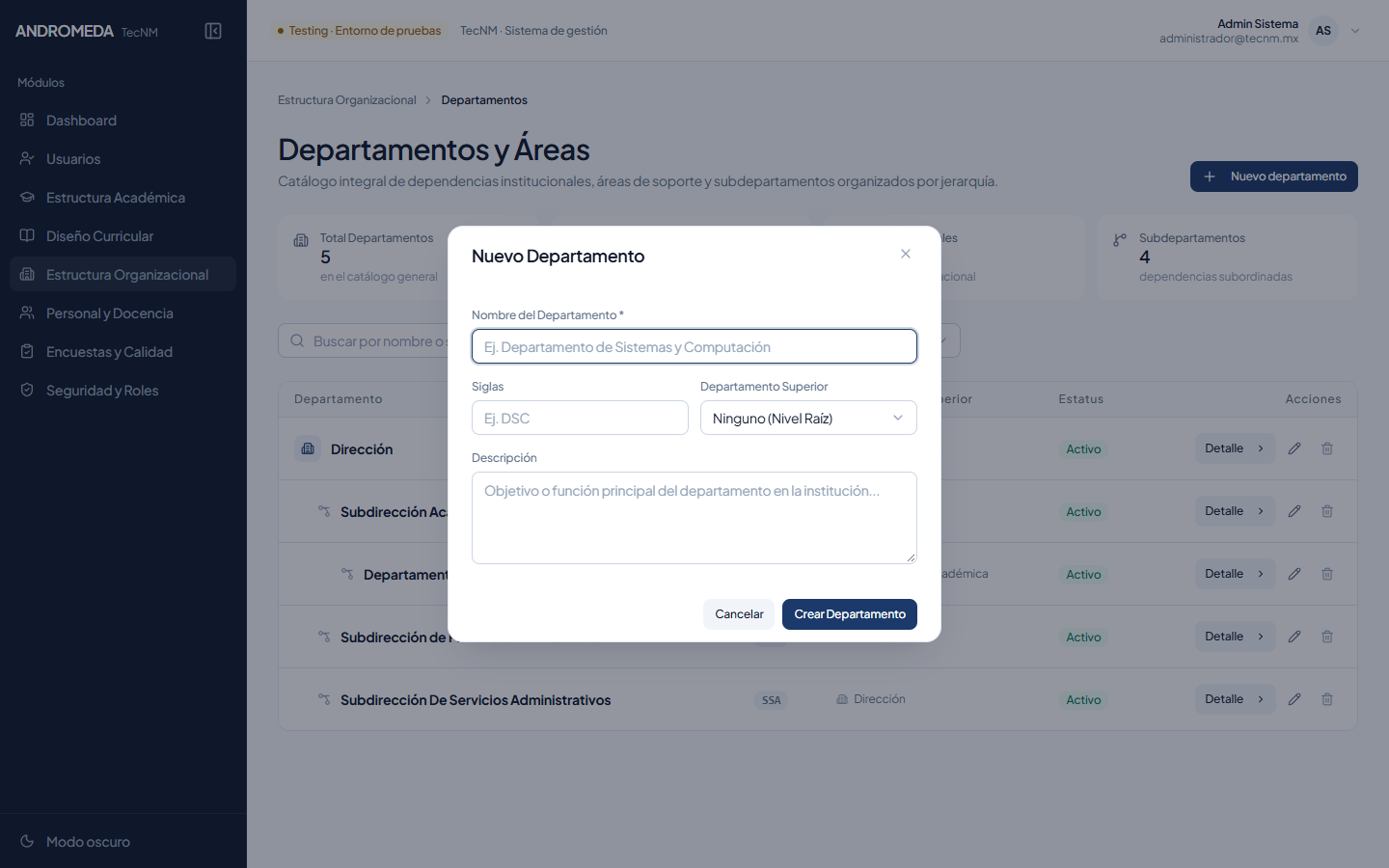
Task: Click the ANDROMEDA TecNM logo
Action: click(x=87, y=31)
